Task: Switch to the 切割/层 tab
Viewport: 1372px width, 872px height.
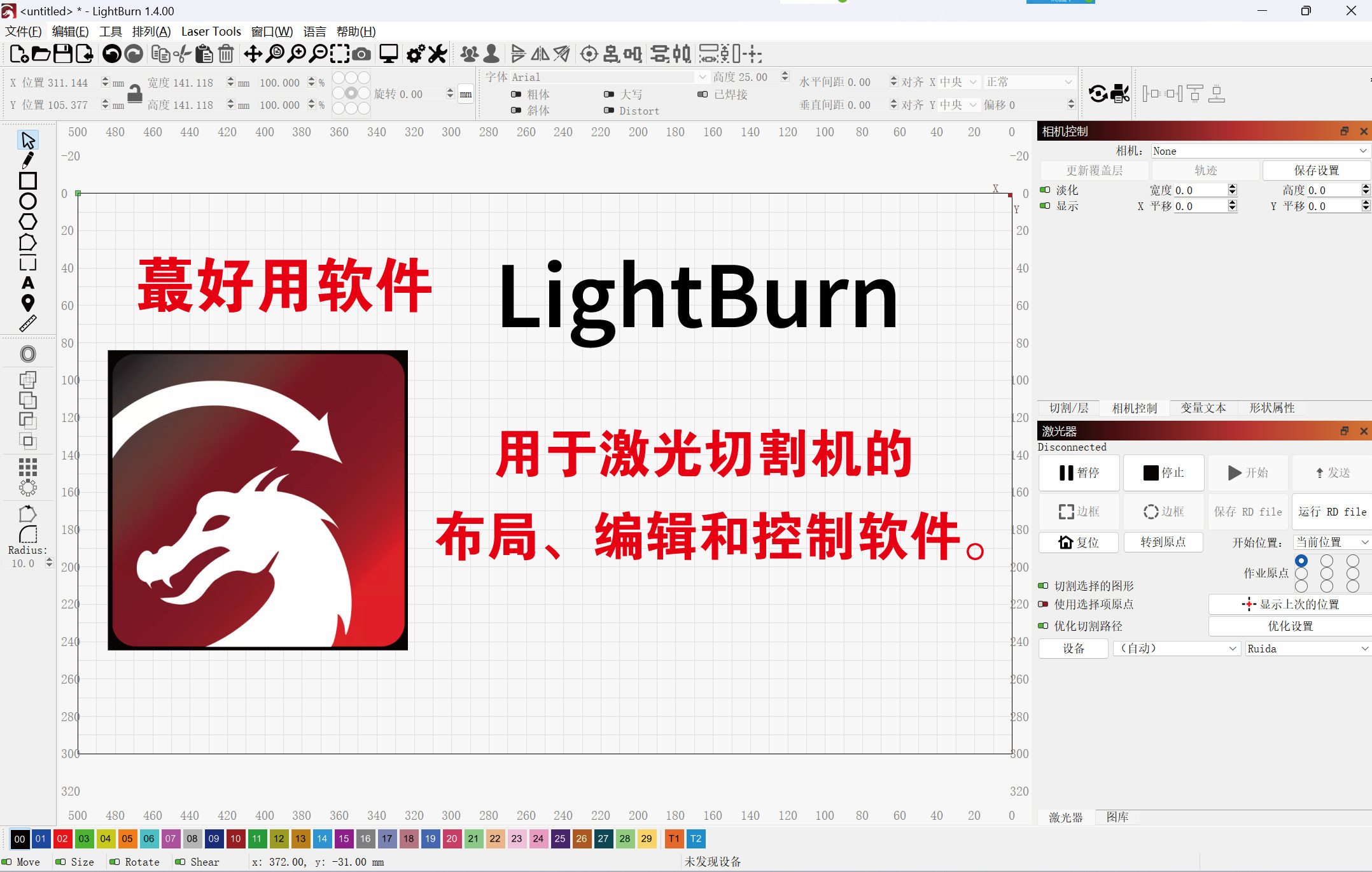Action: pos(1069,408)
